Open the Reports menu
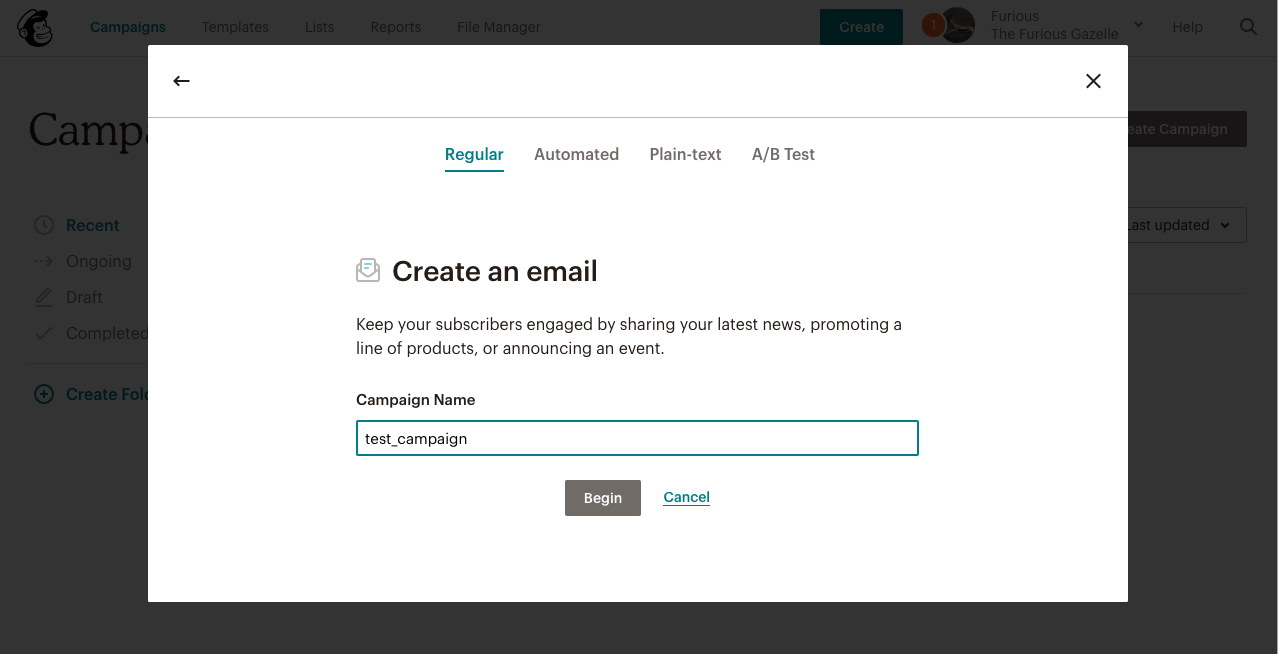Image resolution: width=1278 pixels, height=654 pixels. 396,27
